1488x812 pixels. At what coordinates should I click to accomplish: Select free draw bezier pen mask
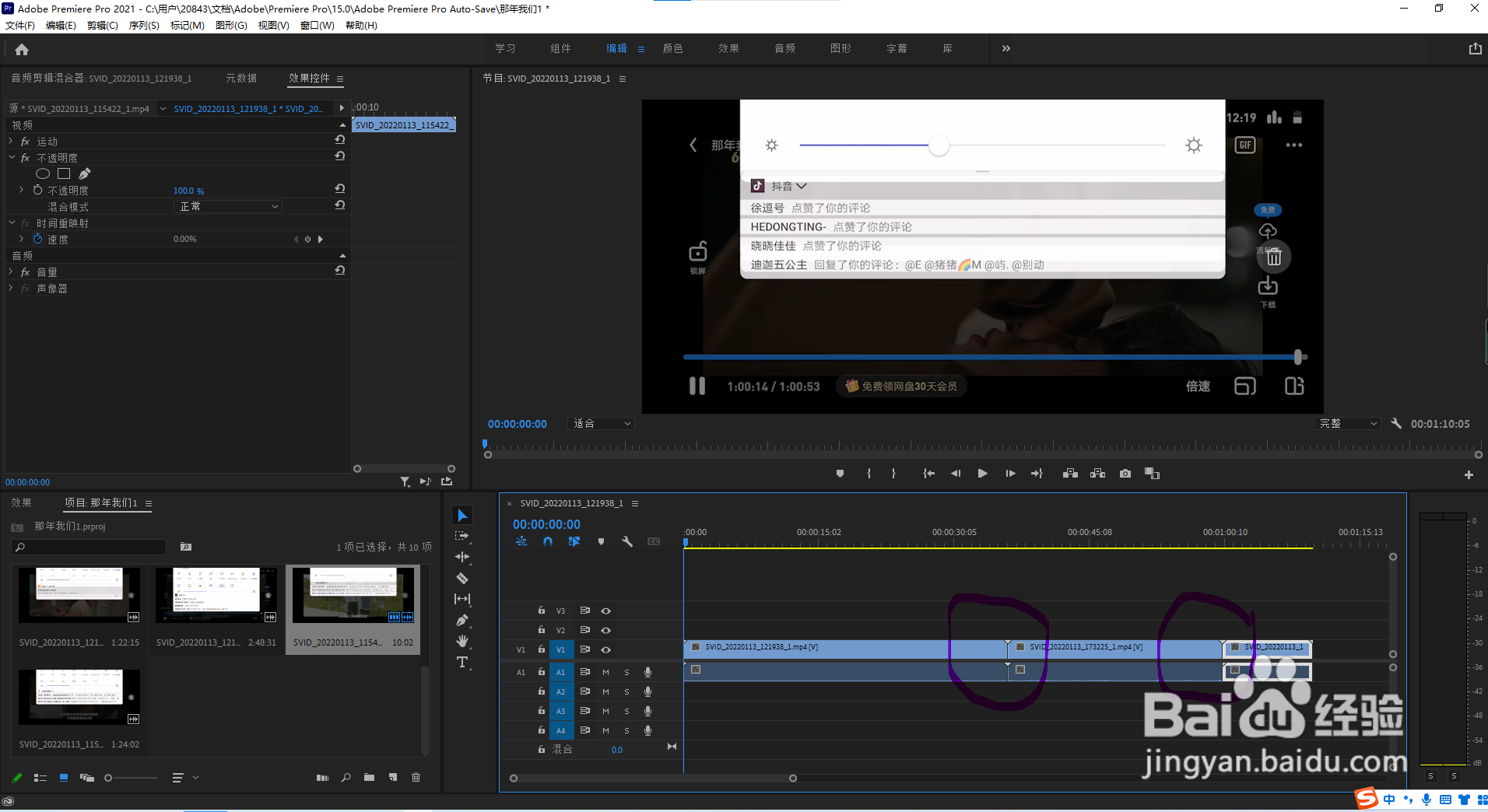pos(85,174)
